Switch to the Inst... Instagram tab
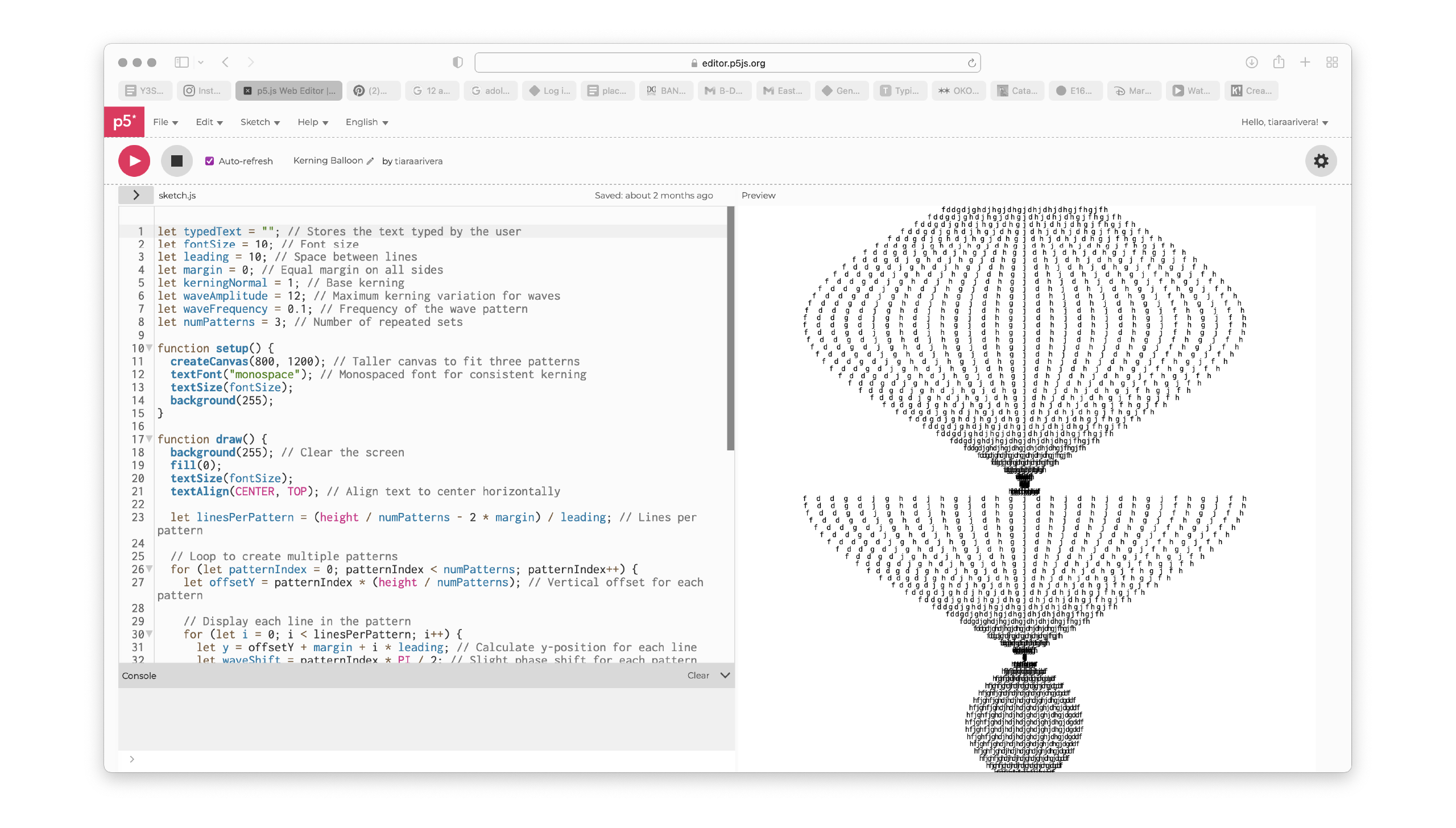This screenshot has width=1456, height=828. [204, 90]
